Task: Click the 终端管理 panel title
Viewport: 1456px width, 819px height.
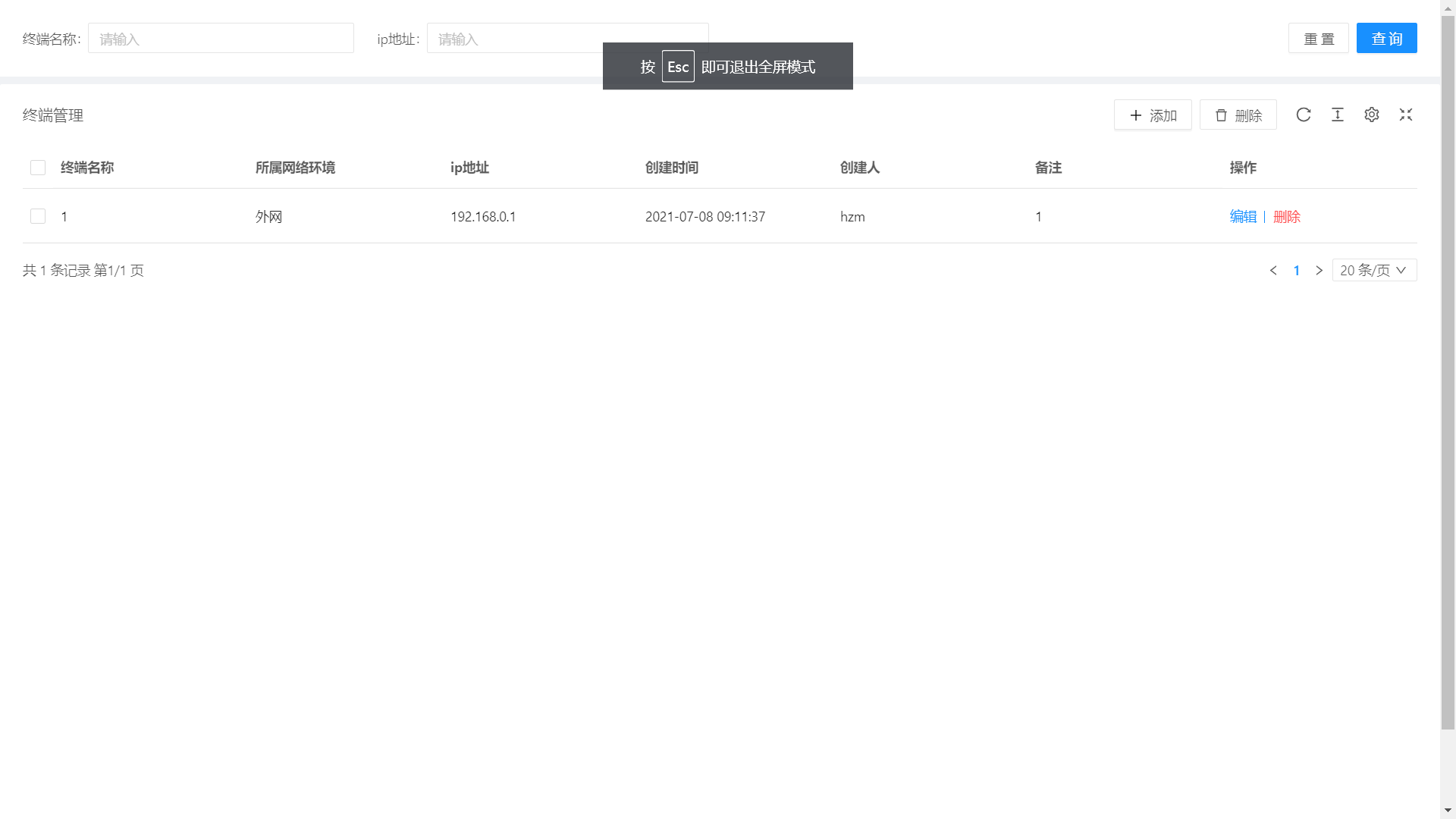Action: click(52, 115)
